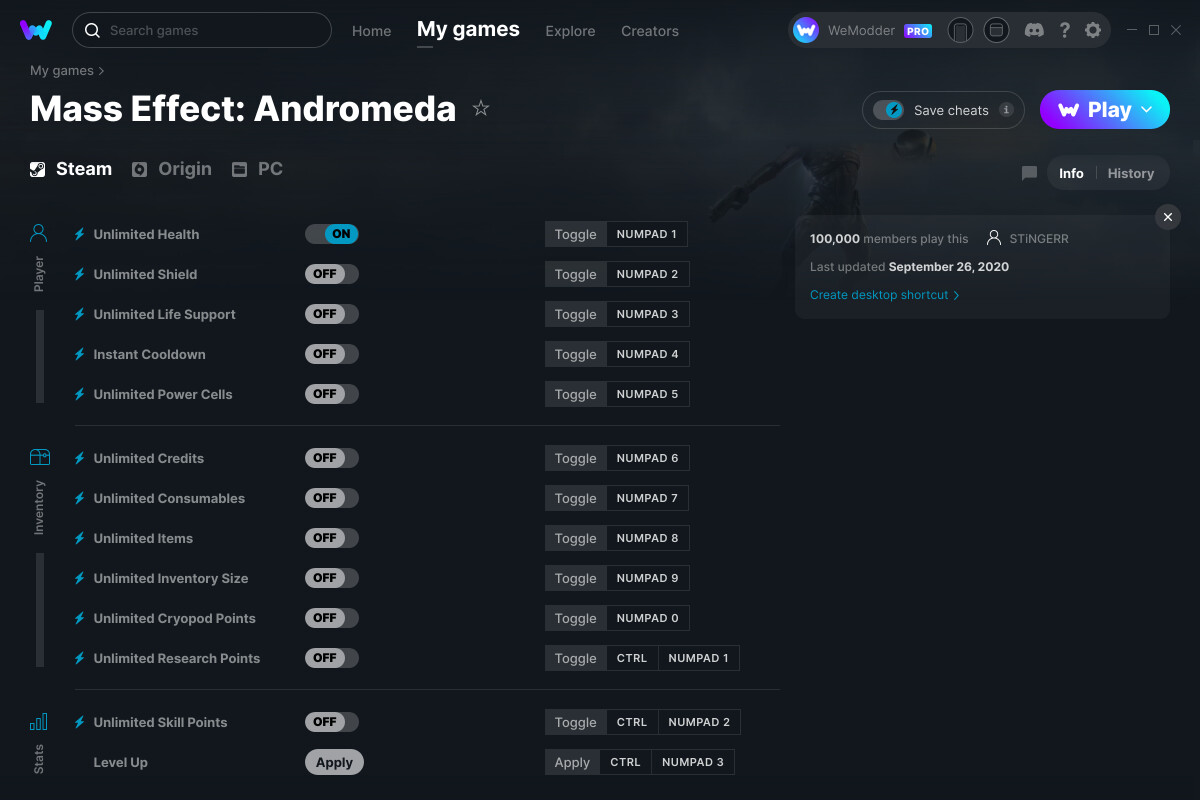
Task: Open the My games tab
Action: [468, 29]
